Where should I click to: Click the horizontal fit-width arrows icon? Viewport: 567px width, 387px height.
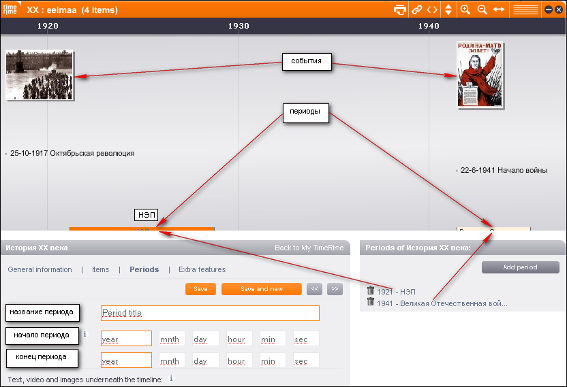click(498, 9)
